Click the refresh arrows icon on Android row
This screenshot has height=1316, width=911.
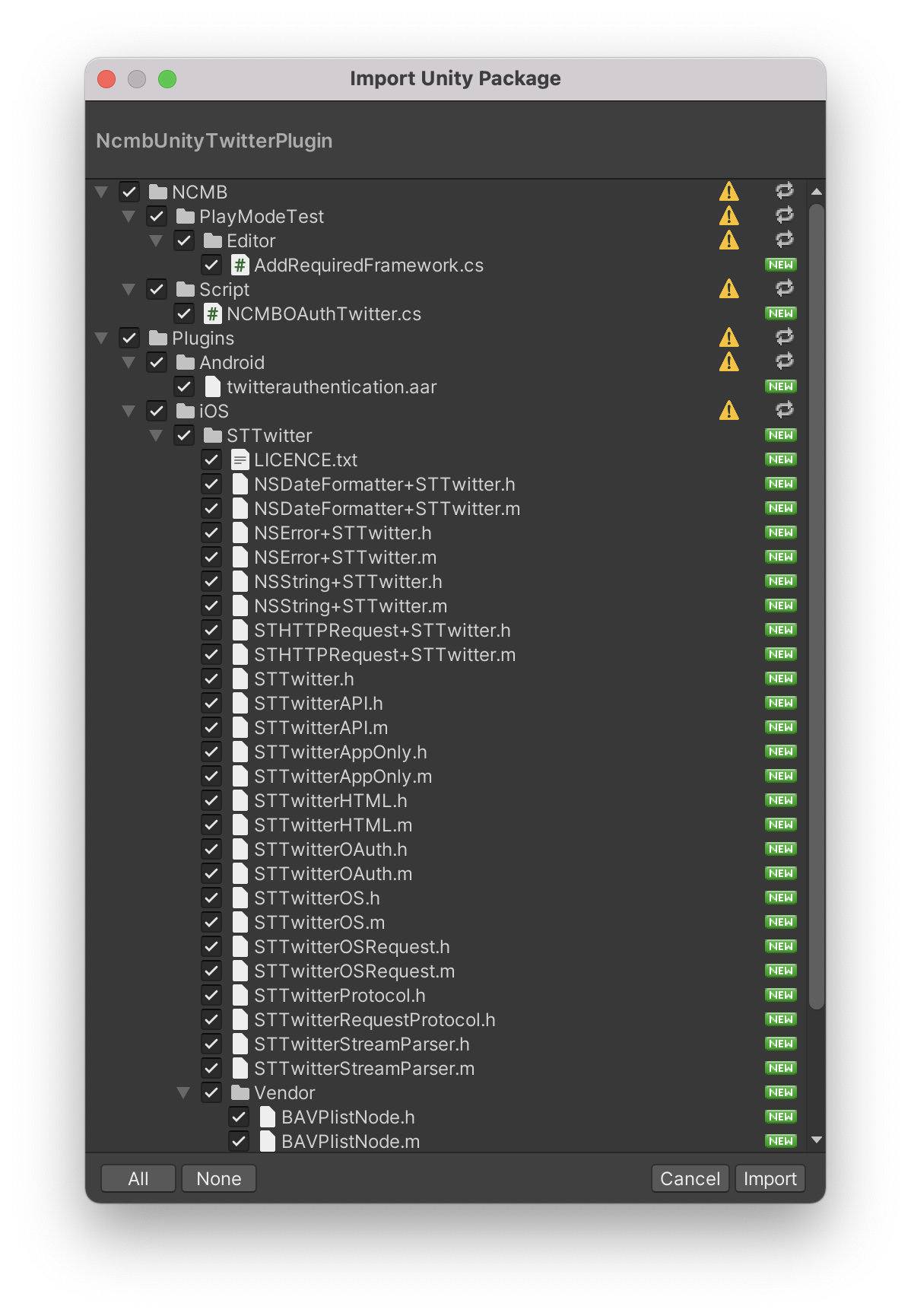point(784,361)
